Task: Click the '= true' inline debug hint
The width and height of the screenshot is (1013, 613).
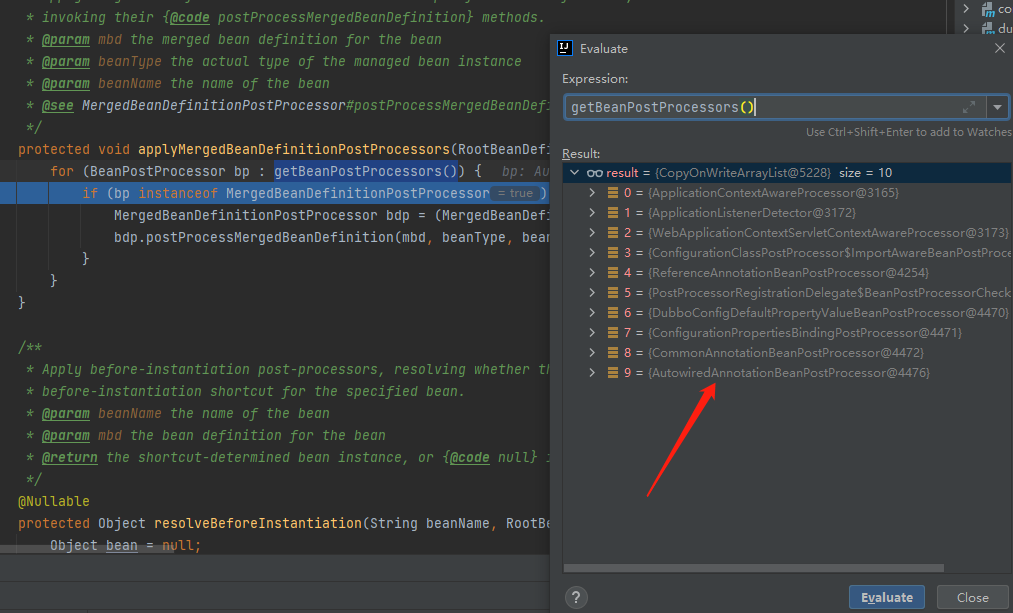Action: click(516, 193)
